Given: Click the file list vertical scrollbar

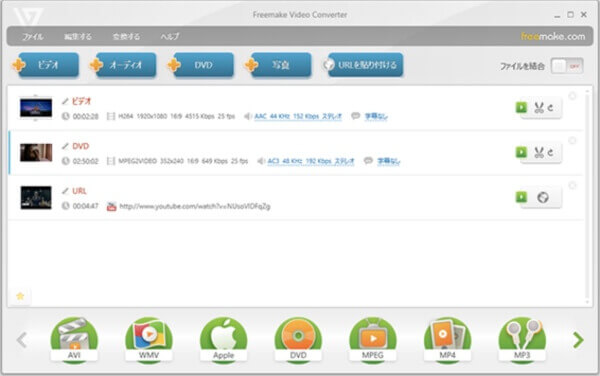Looking at the screenshot, I should 588,196.
